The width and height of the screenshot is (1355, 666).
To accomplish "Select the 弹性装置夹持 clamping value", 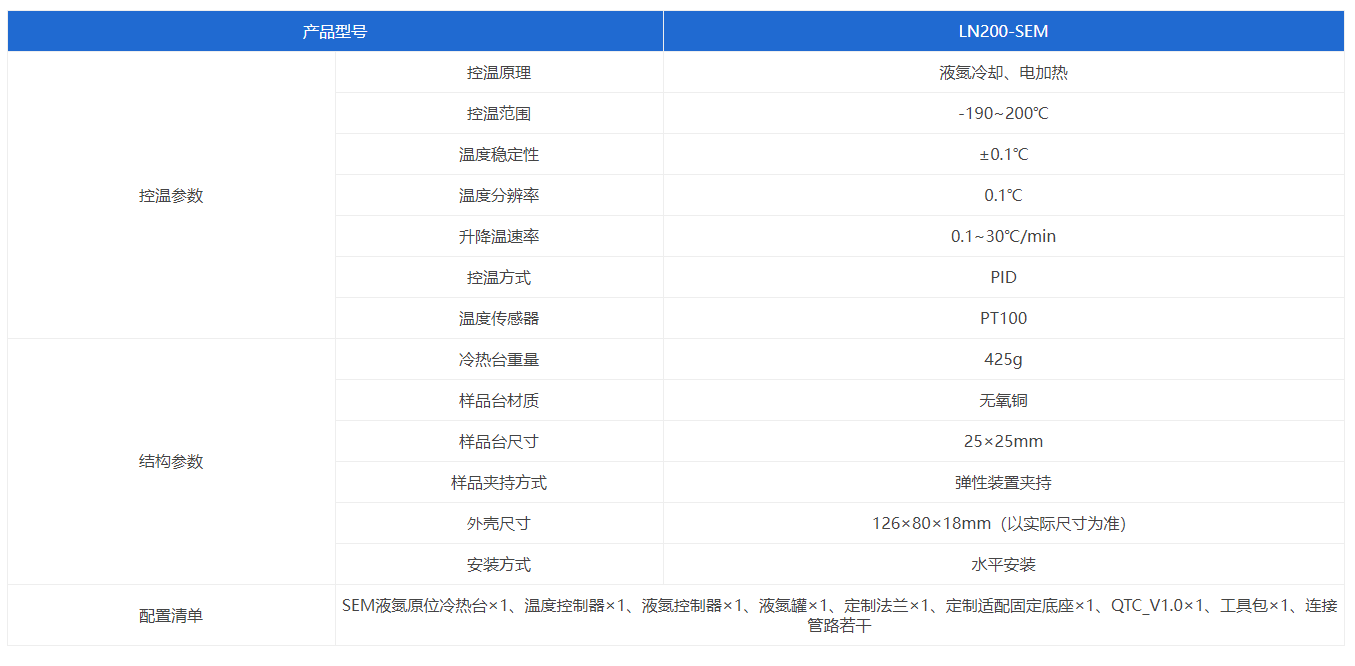I will click(x=1003, y=483).
